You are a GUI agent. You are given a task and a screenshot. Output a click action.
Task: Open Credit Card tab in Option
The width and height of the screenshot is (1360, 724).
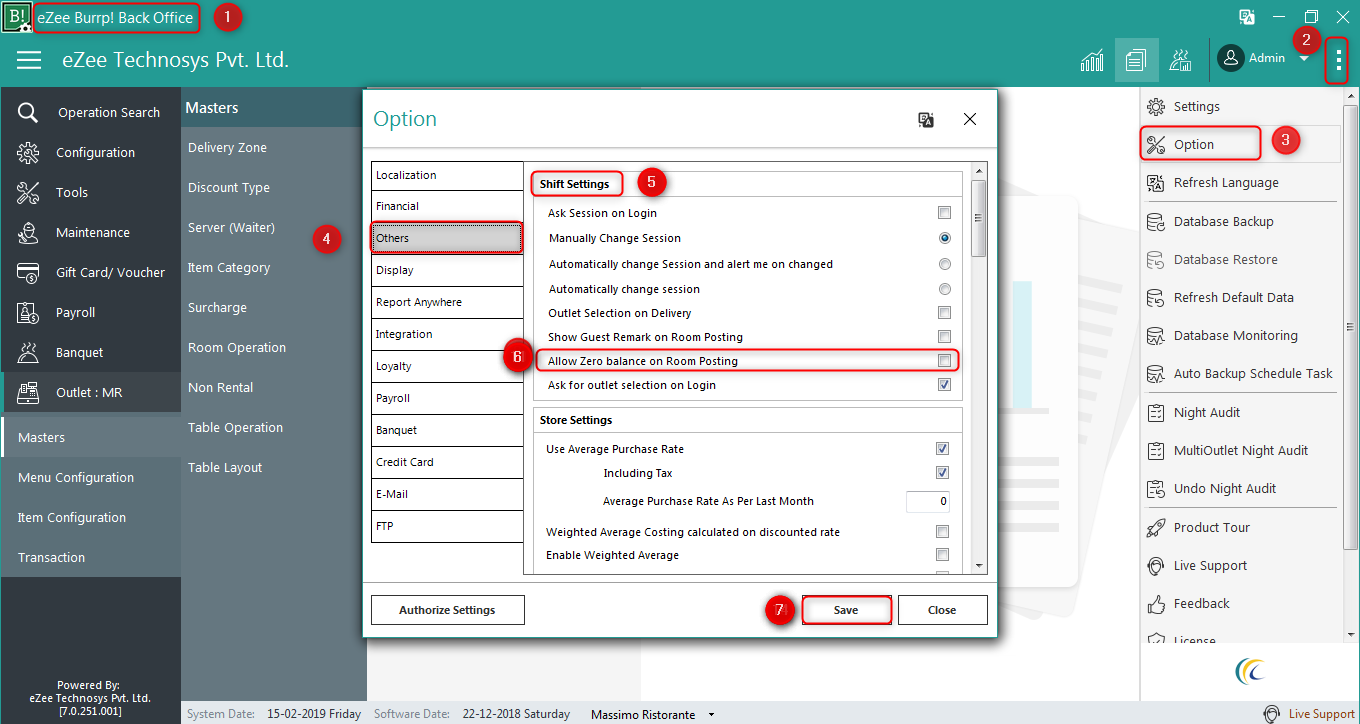tap(447, 462)
